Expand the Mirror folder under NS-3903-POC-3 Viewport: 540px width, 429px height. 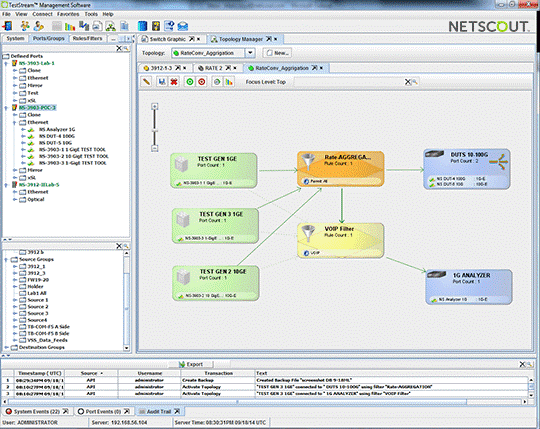tap(15, 170)
